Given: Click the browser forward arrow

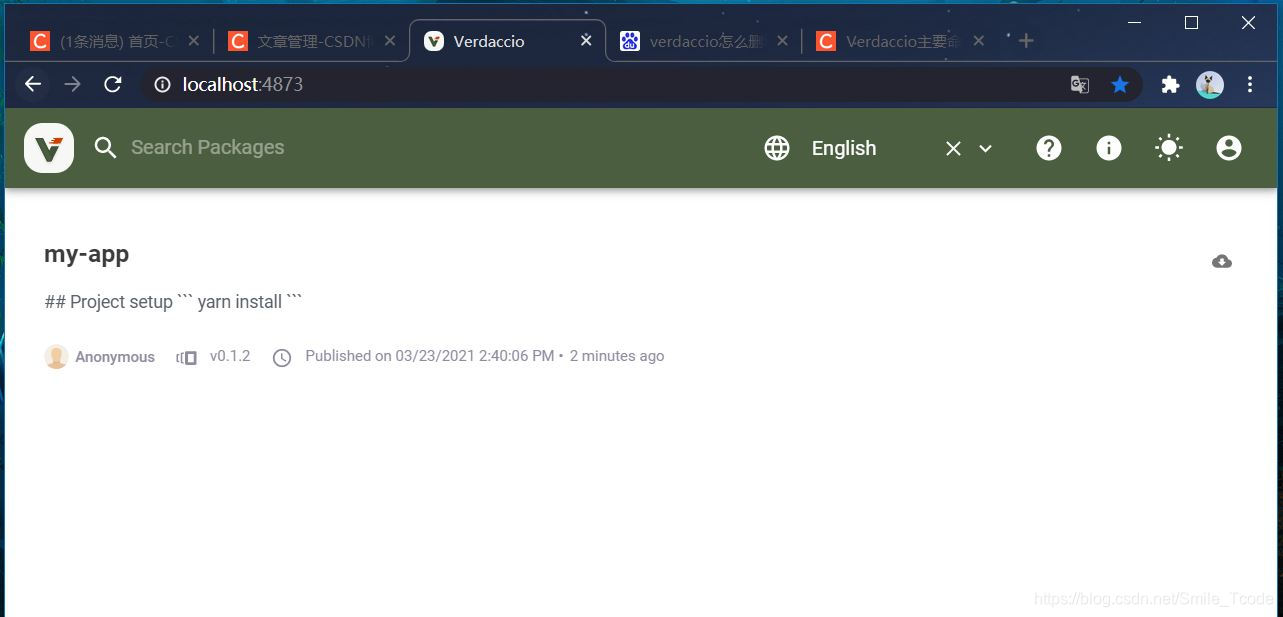Looking at the screenshot, I should (x=72, y=85).
